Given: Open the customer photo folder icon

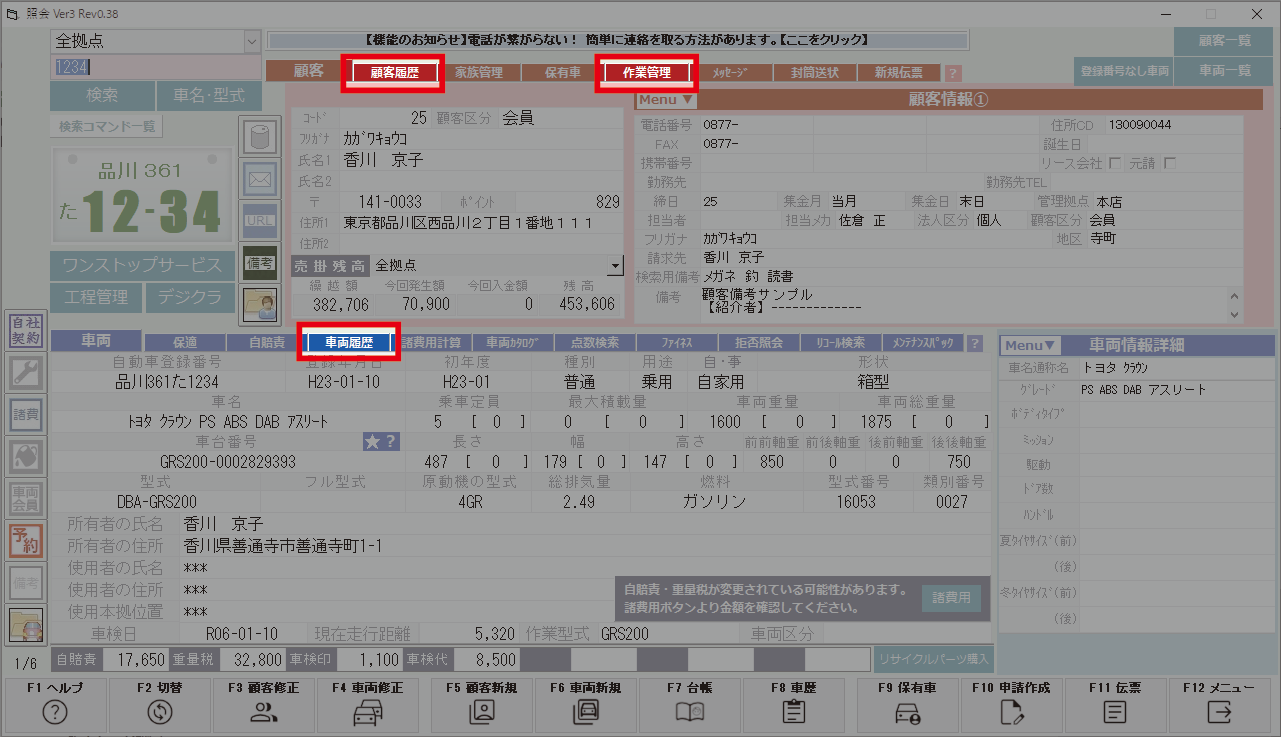Looking at the screenshot, I should pyautogui.click(x=259, y=303).
